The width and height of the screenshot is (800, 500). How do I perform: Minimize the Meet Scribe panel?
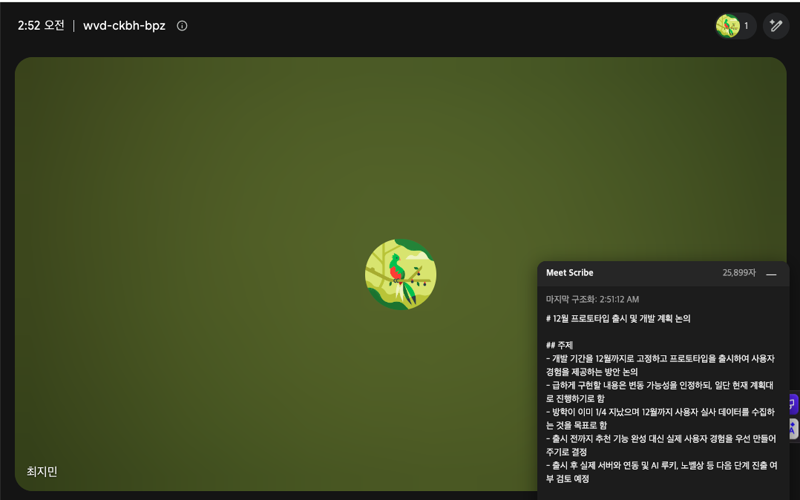(771, 274)
